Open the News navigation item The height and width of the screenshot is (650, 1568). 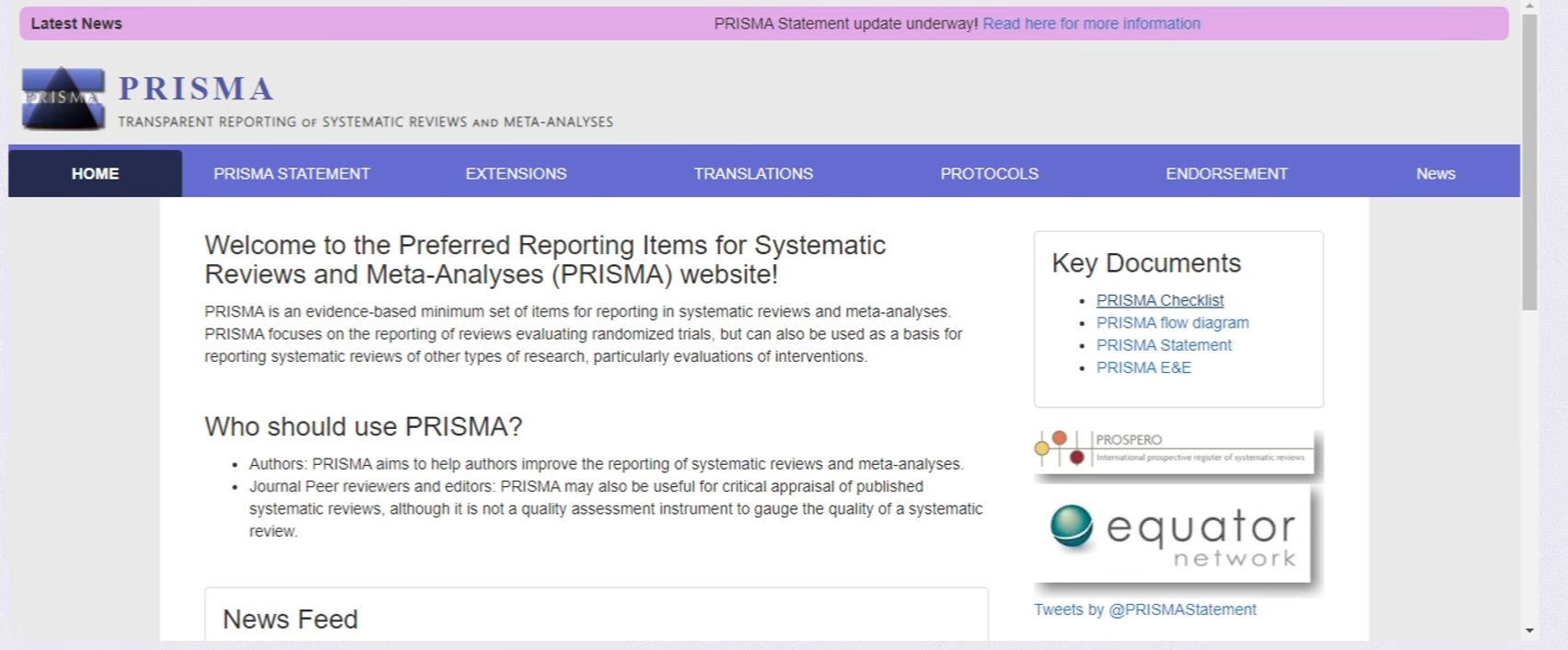(x=1434, y=173)
